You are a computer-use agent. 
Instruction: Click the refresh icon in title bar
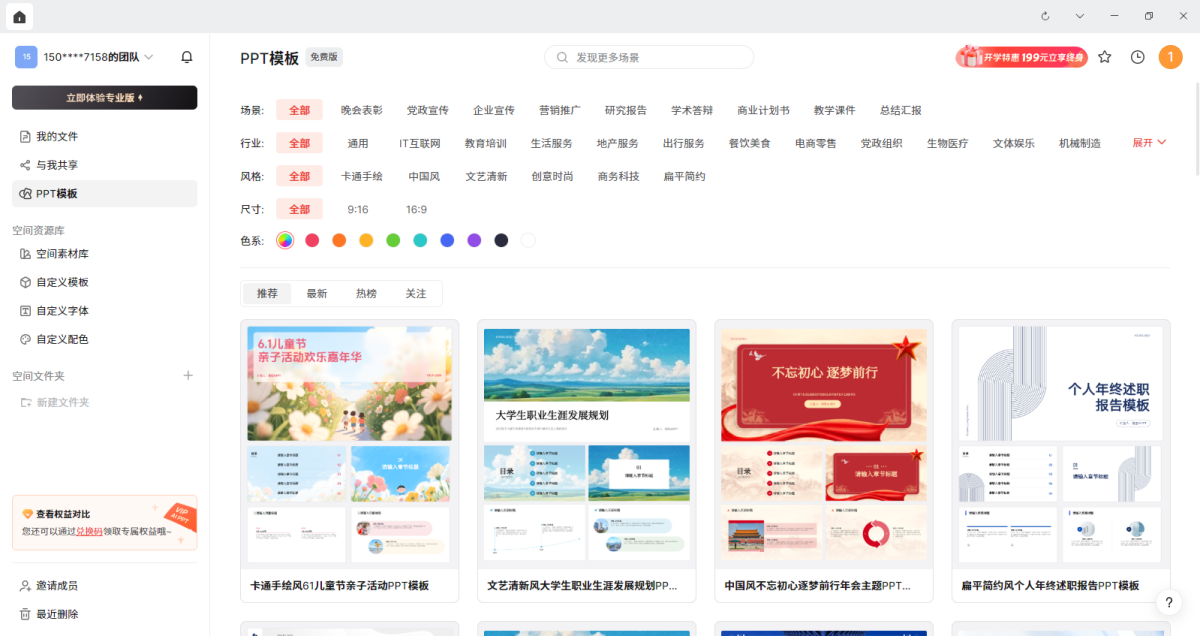click(1045, 16)
